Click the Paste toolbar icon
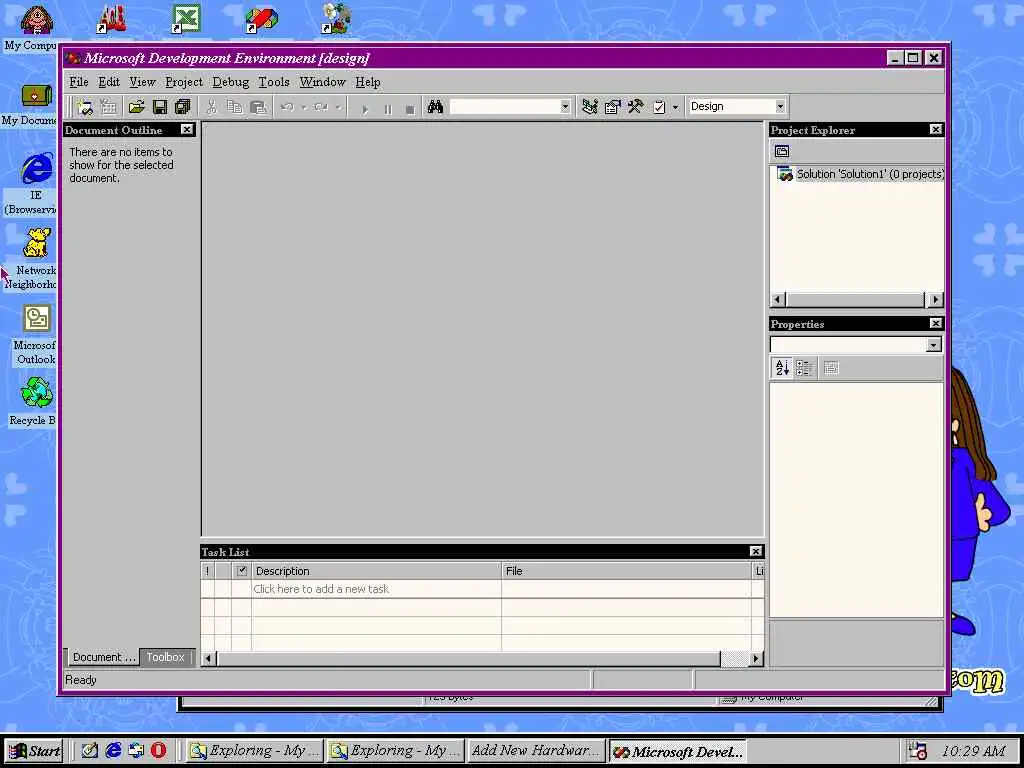 (x=258, y=107)
